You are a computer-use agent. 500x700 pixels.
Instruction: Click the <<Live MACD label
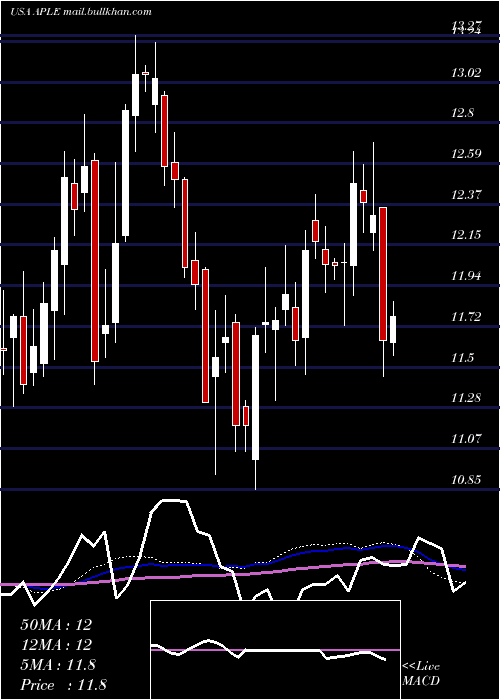(x=421, y=673)
